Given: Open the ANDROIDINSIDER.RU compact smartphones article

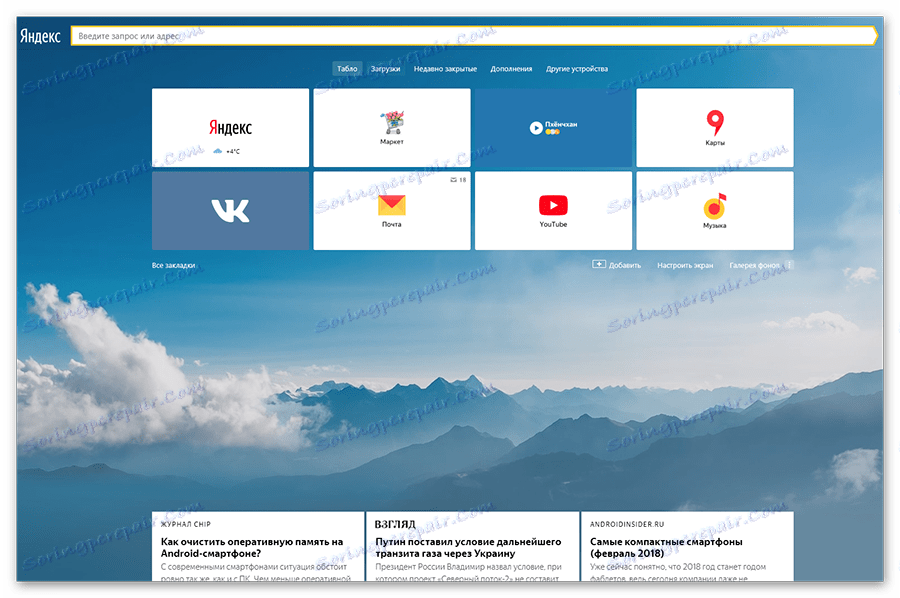Looking at the screenshot, I should (688, 546).
